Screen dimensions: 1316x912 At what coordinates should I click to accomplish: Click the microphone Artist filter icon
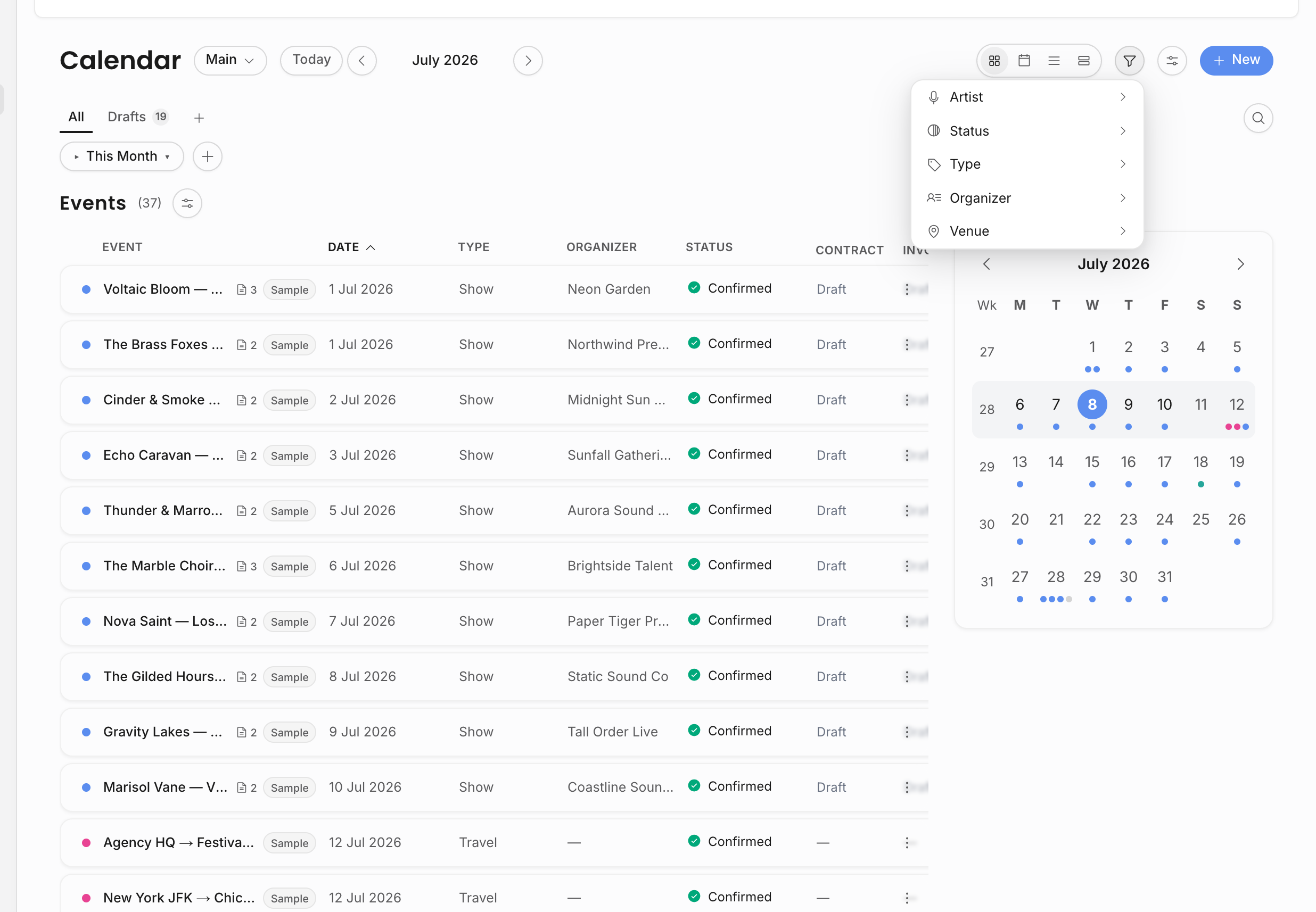click(934, 97)
